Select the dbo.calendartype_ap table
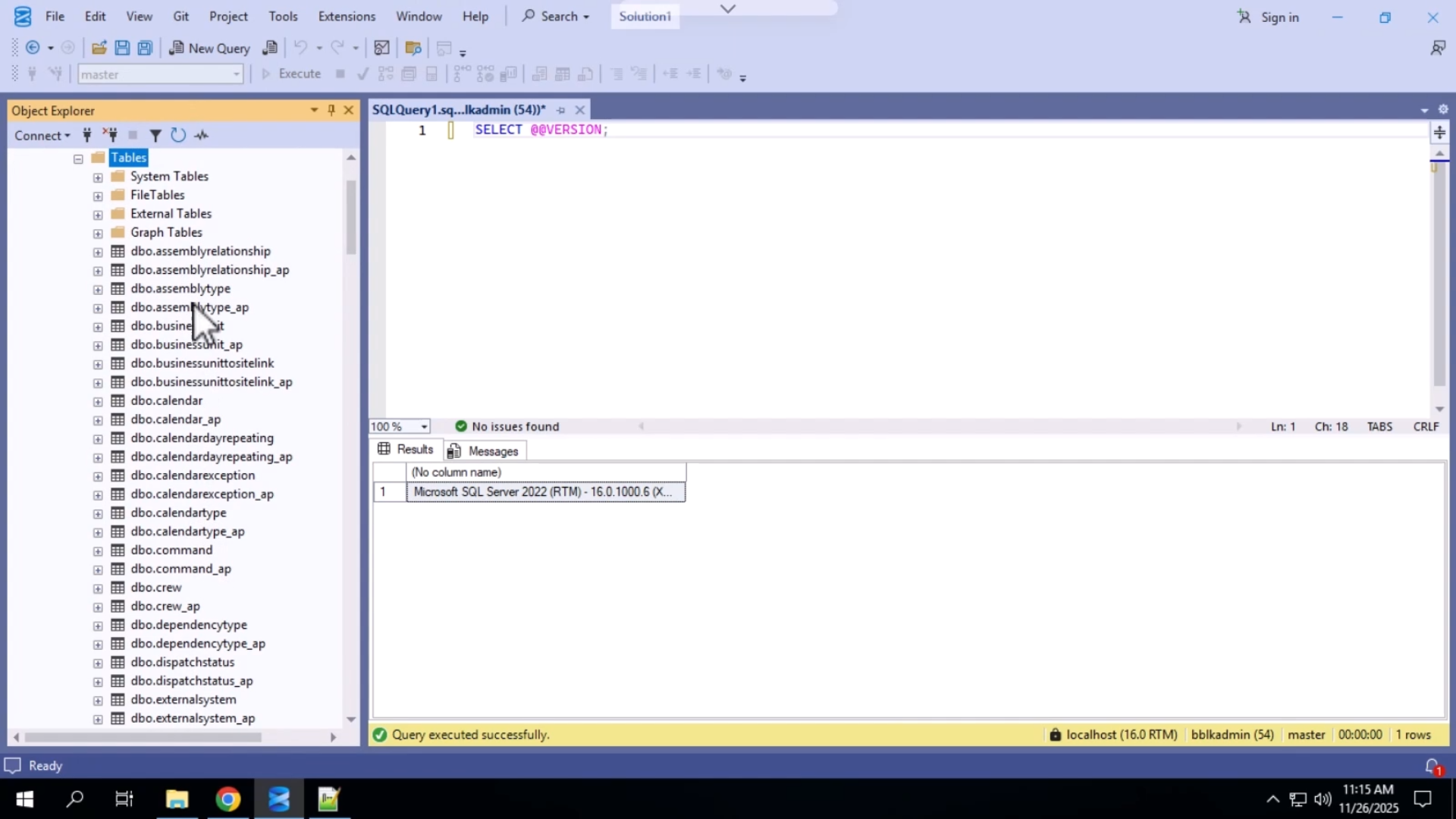The height and width of the screenshot is (819, 1456). [187, 532]
